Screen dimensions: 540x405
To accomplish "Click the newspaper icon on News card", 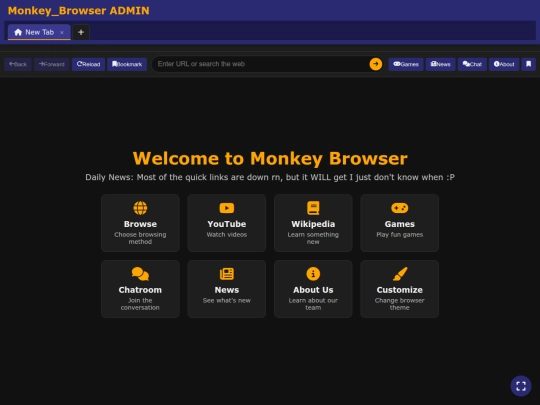I will click(227, 274).
